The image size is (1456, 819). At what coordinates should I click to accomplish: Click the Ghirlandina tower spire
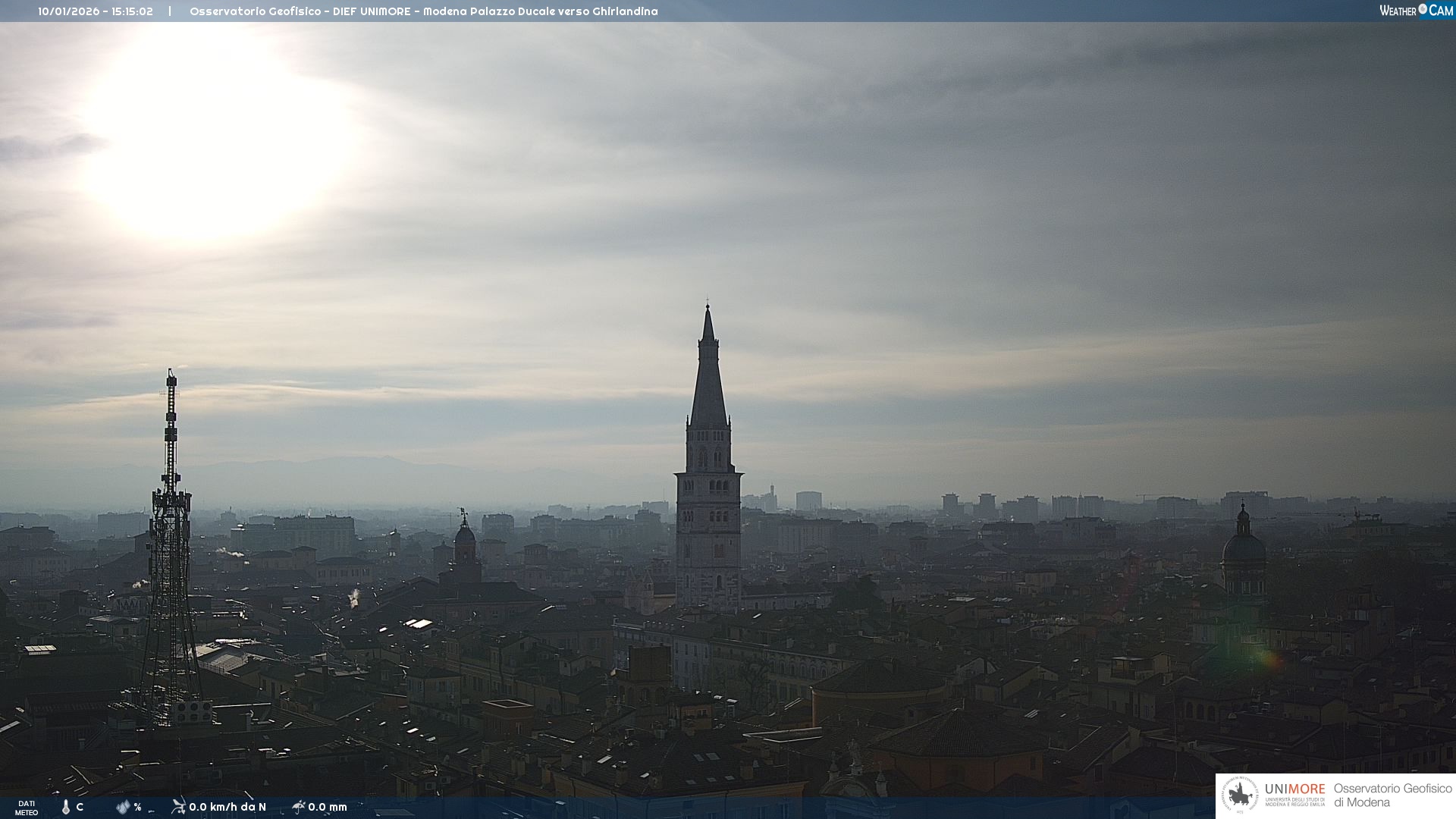tap(708, 379)
